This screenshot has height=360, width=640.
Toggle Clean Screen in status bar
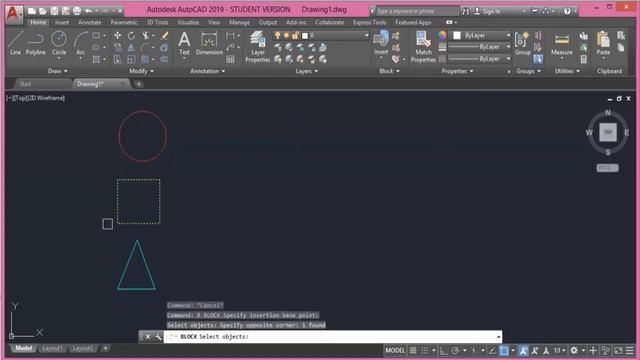(x=618, y=350)
